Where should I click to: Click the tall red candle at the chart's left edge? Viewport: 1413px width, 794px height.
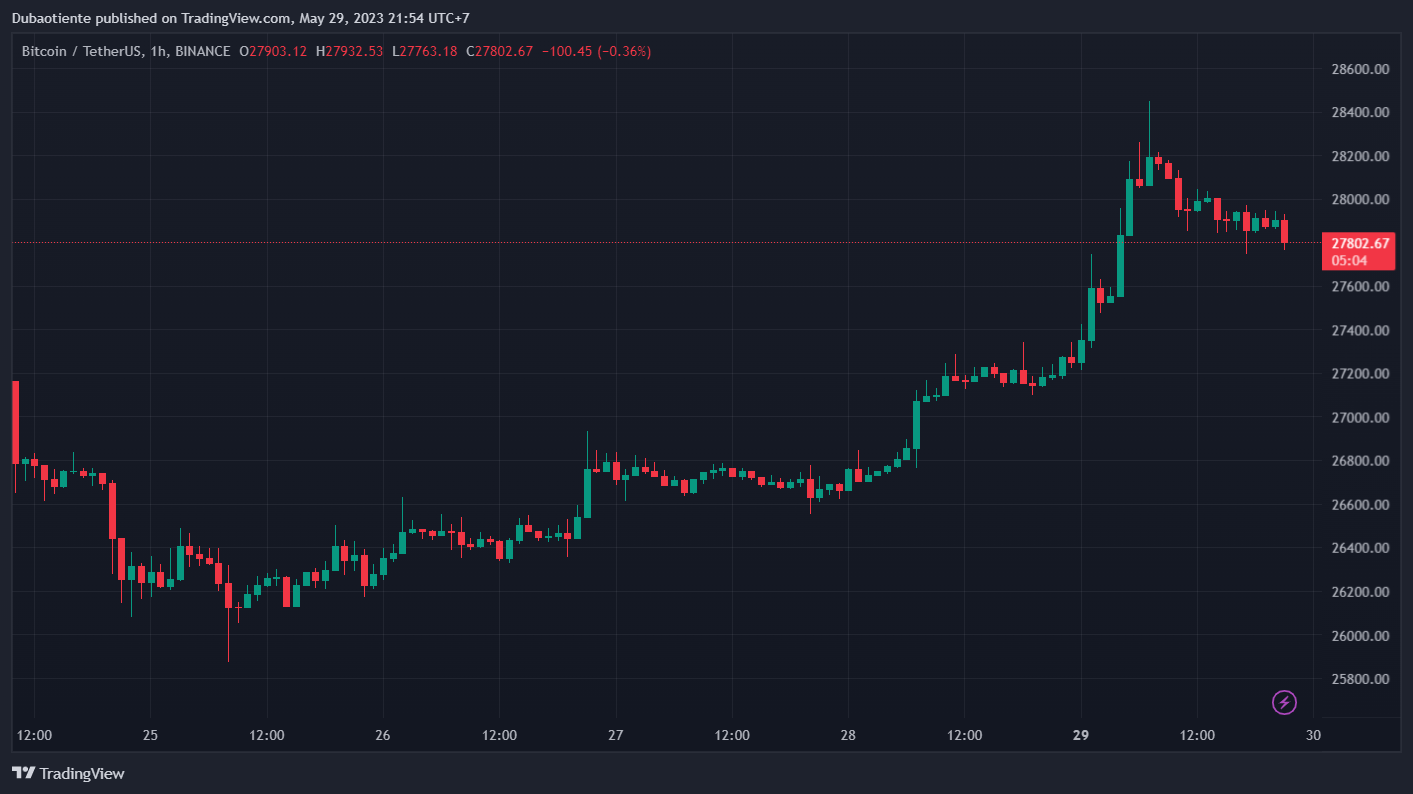(x=15, y=421)
